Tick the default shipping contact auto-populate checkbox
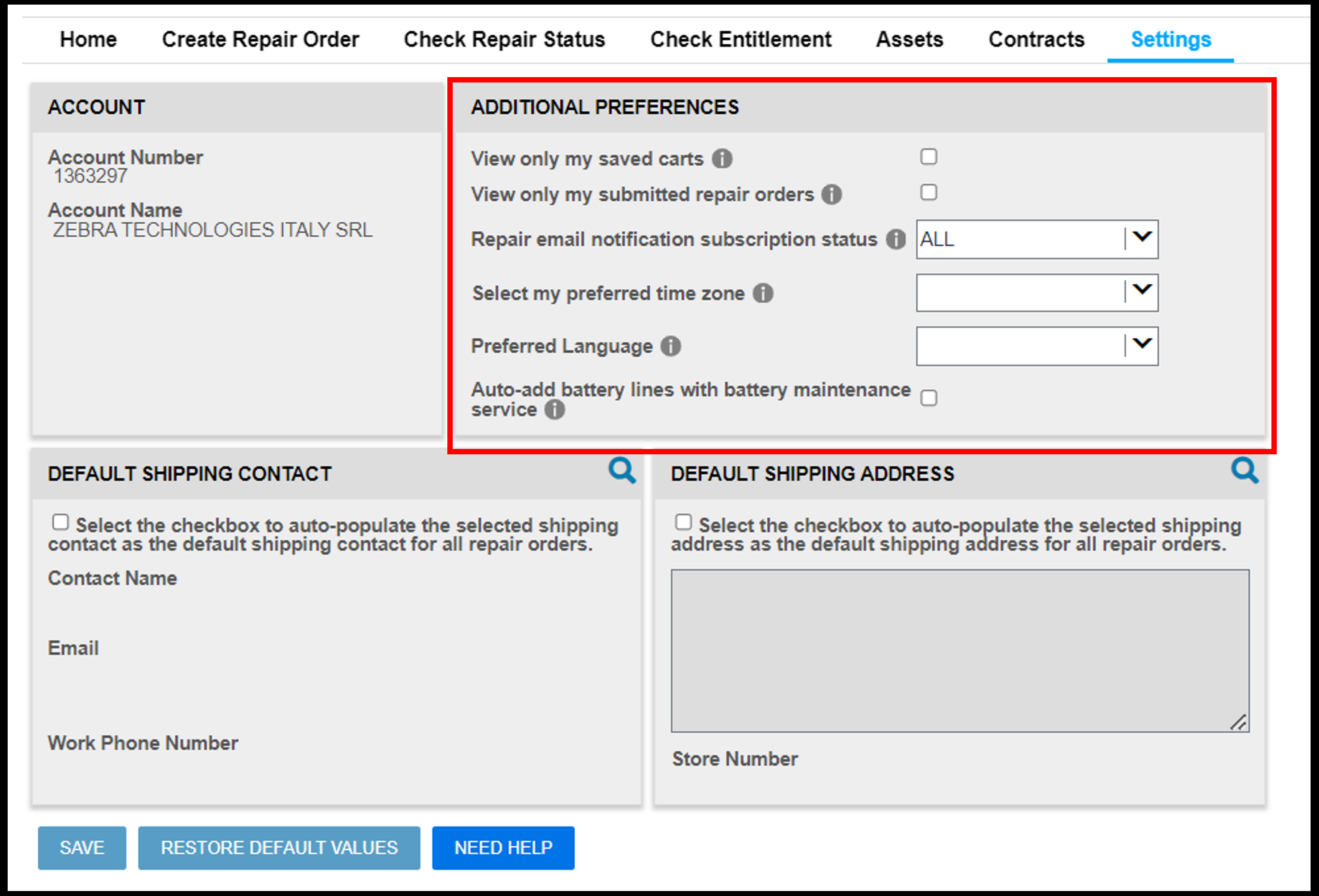 coord(60,522)
